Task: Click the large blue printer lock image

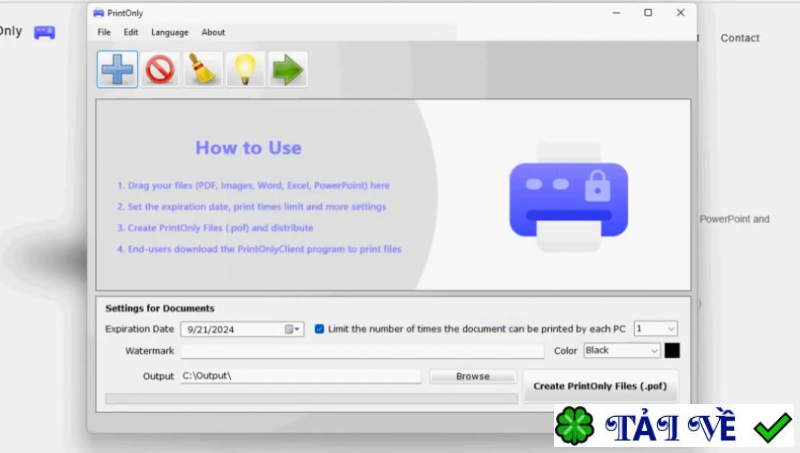Action: point(569,197)
